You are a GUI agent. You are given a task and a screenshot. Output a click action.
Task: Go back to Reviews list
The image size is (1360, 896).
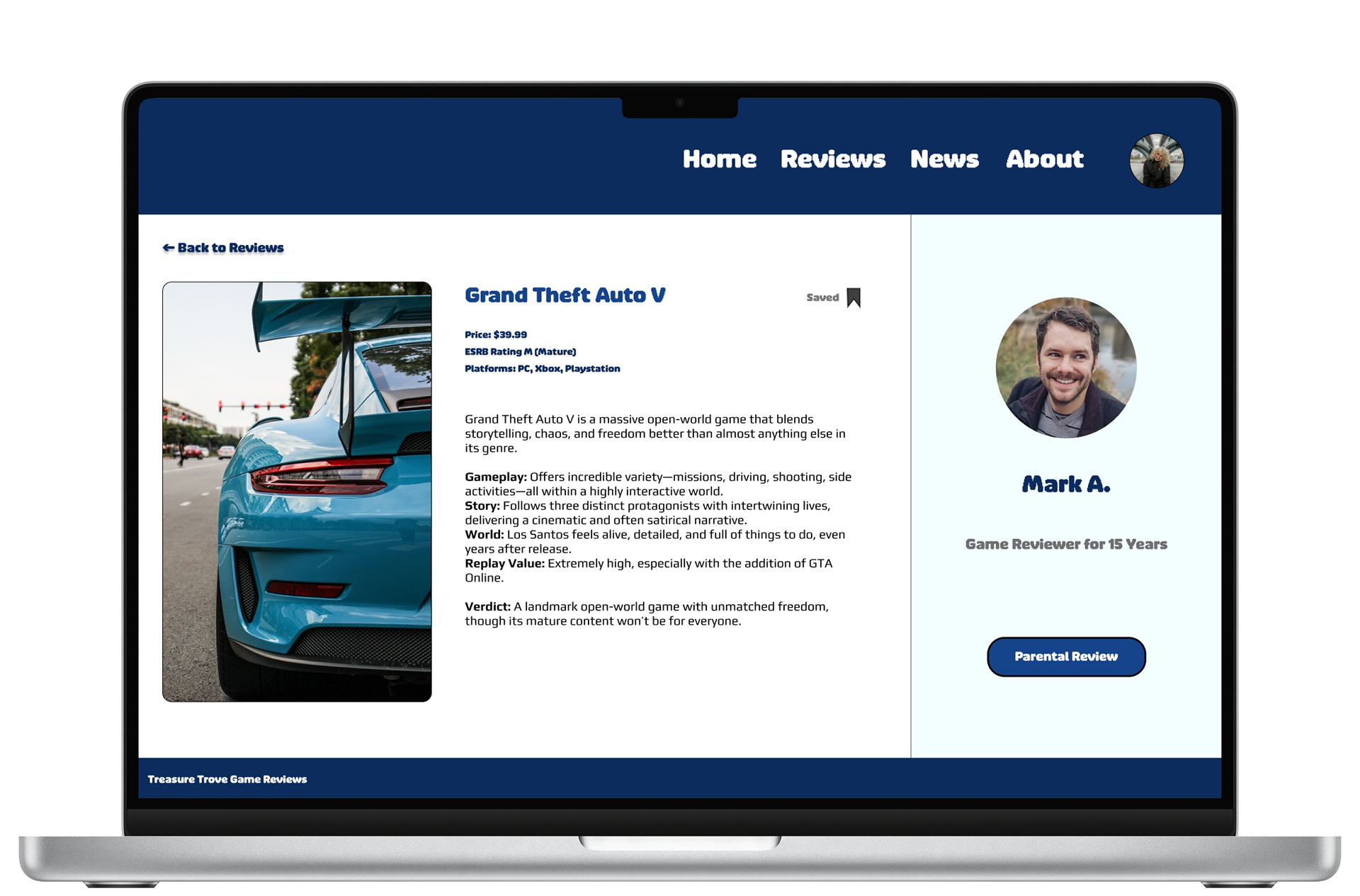point(223,248)
